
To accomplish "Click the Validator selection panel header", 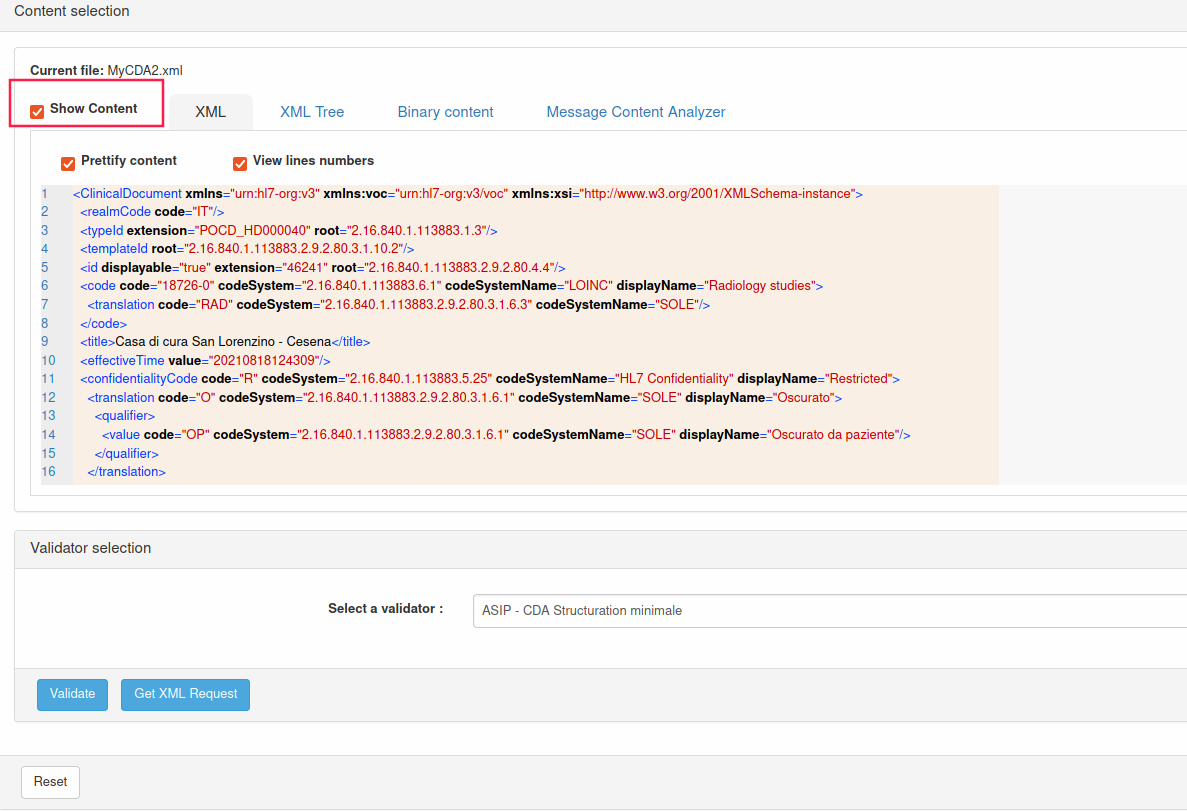I will (x=91, y=548).
